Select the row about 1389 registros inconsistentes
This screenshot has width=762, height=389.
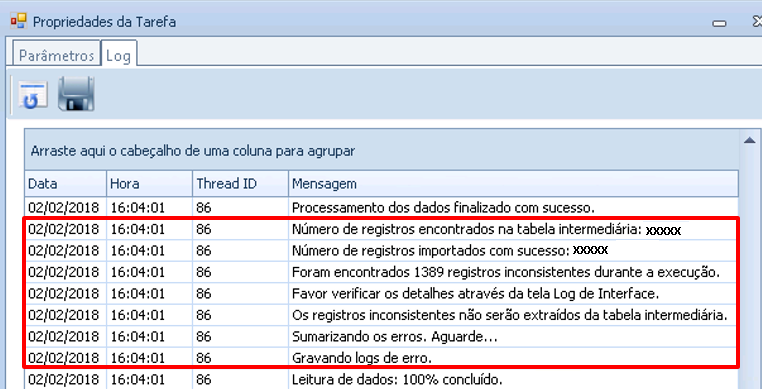(x=381, y=272)
